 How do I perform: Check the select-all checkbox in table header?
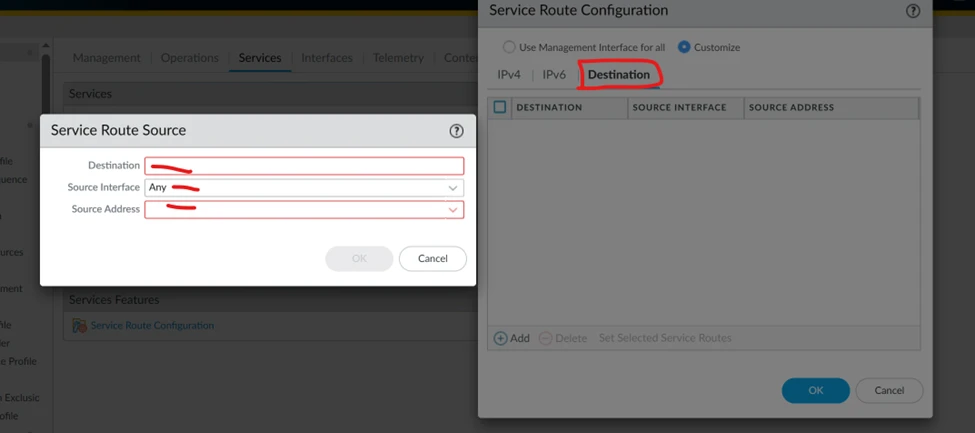[500, 107]
